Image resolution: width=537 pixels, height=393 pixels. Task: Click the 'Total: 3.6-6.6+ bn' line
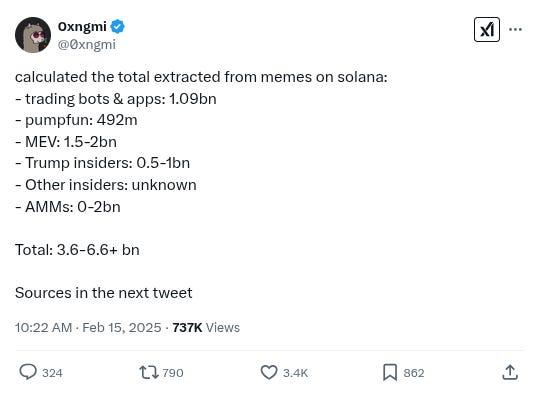pyautogui.click(x=77, y=250)
